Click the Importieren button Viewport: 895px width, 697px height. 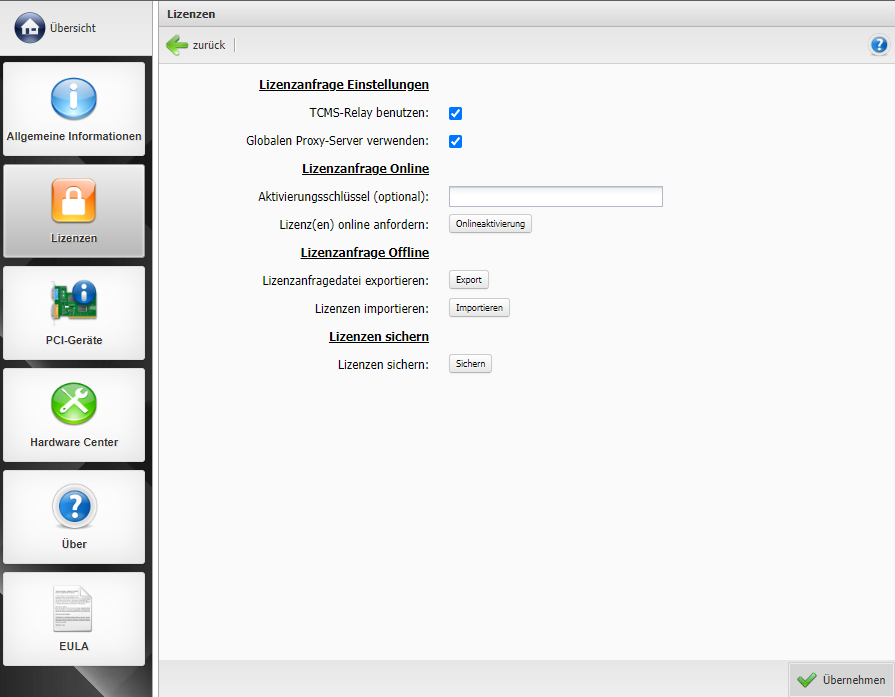coord(479,308)
